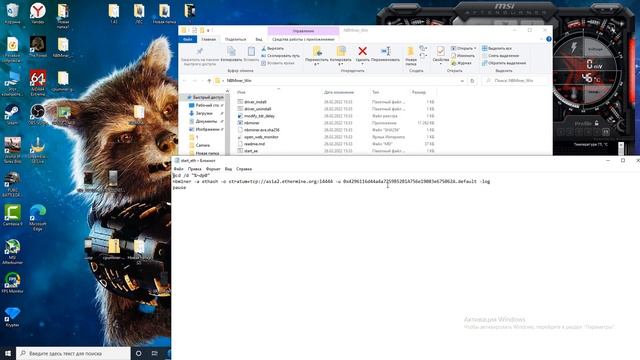Click Copy path (Скопировать путь) in ribbon
Viewport: 640px width, 360px height.
point(280,56)
